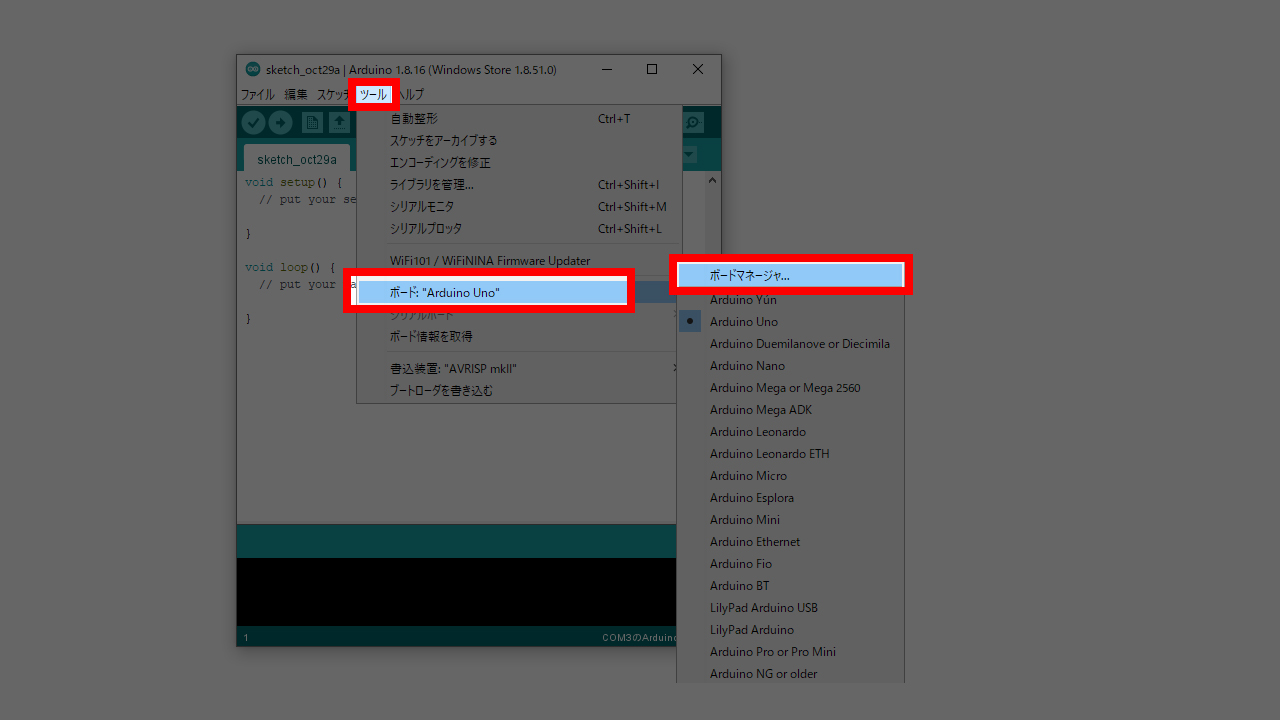This screenshot has width=1280, height=720.
Task: Click the Verify checkmark toolbar icon
Action: point(254,122)
